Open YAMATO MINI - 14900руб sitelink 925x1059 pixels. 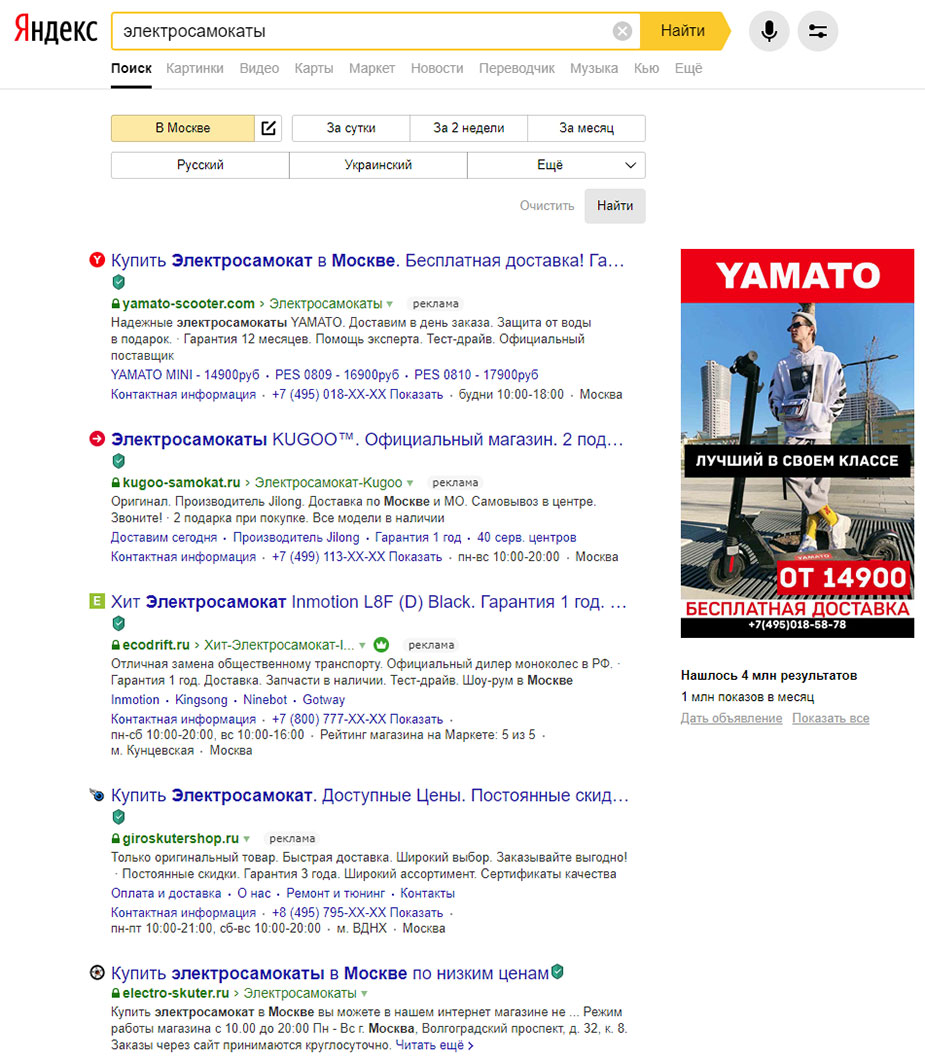click(x=185, y=375)
